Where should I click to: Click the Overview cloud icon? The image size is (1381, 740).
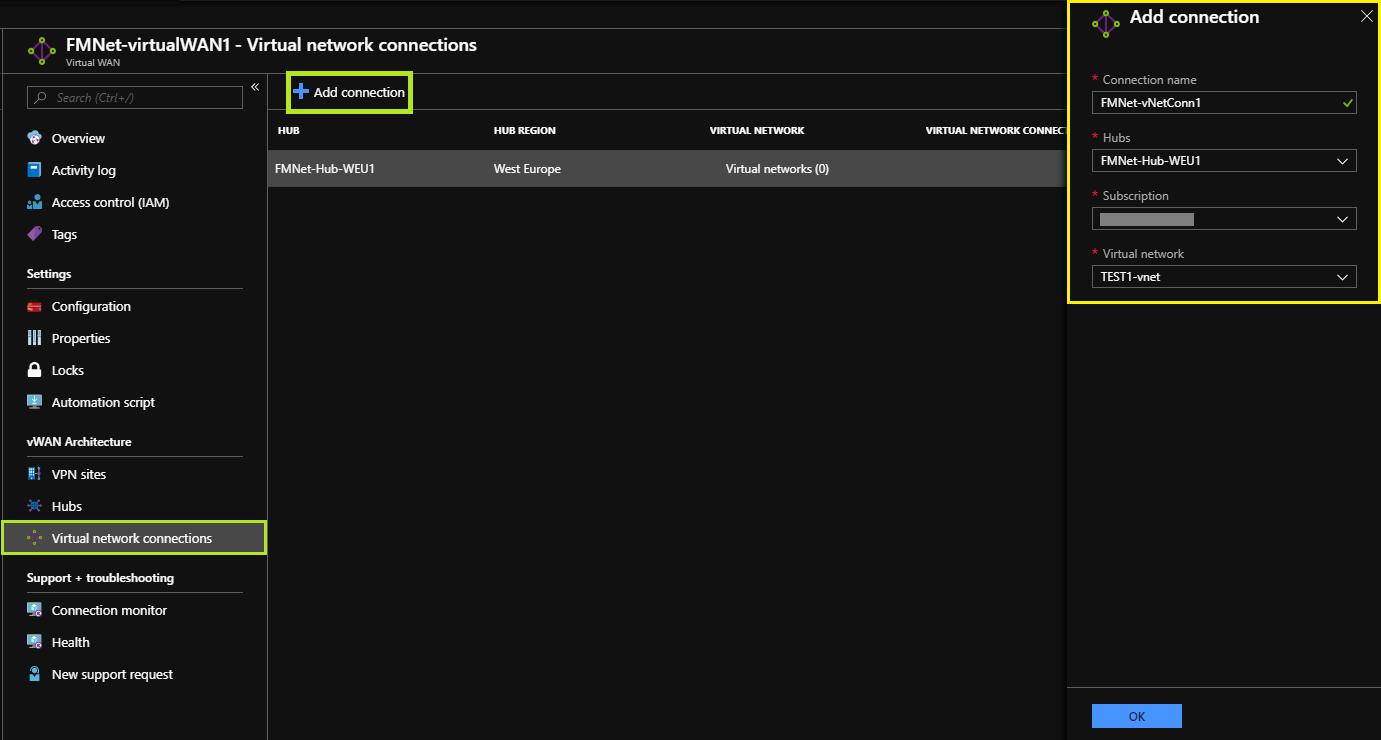[x=35, y=138]
